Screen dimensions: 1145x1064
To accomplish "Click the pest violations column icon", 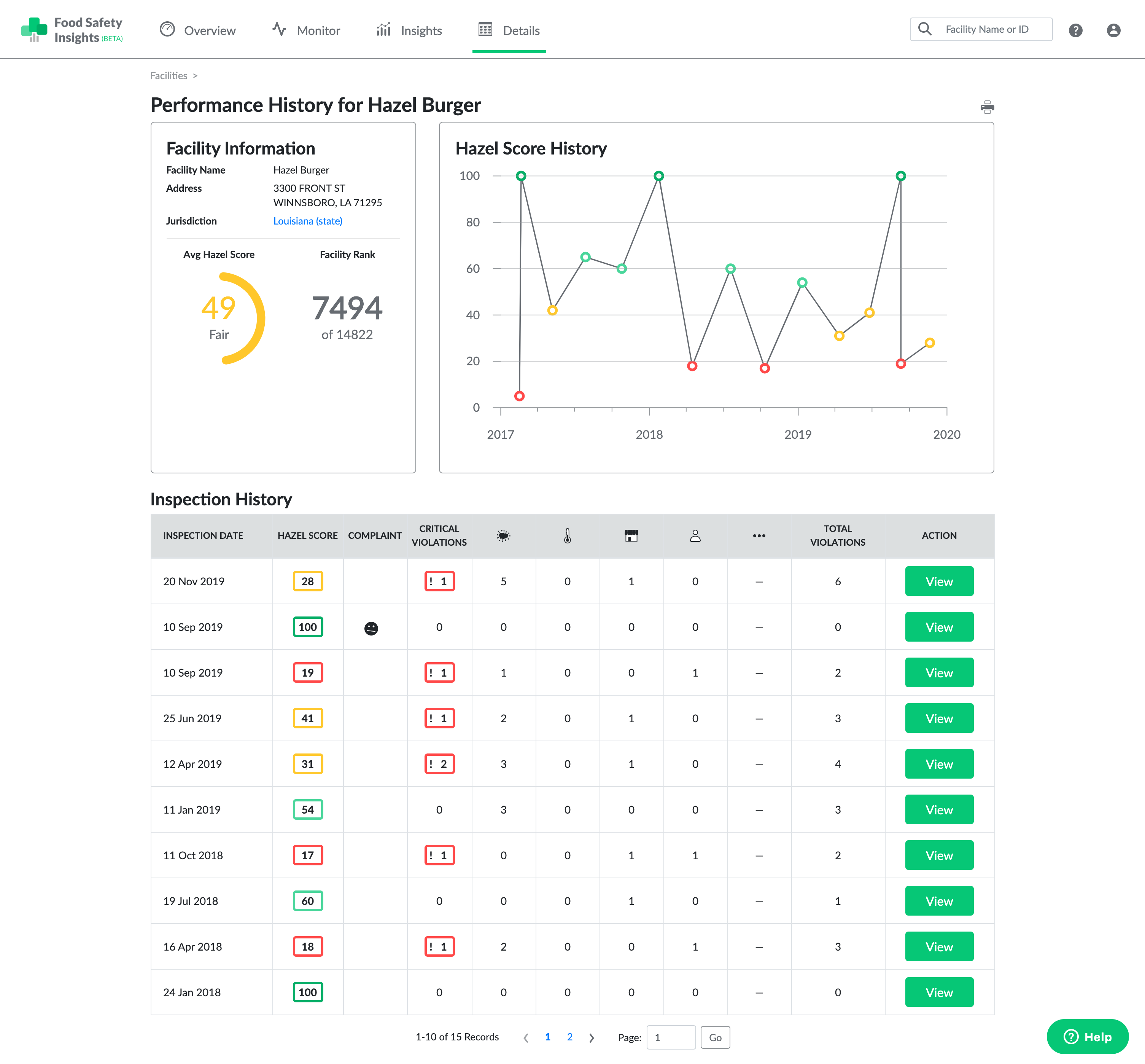I will coord(503,535).
